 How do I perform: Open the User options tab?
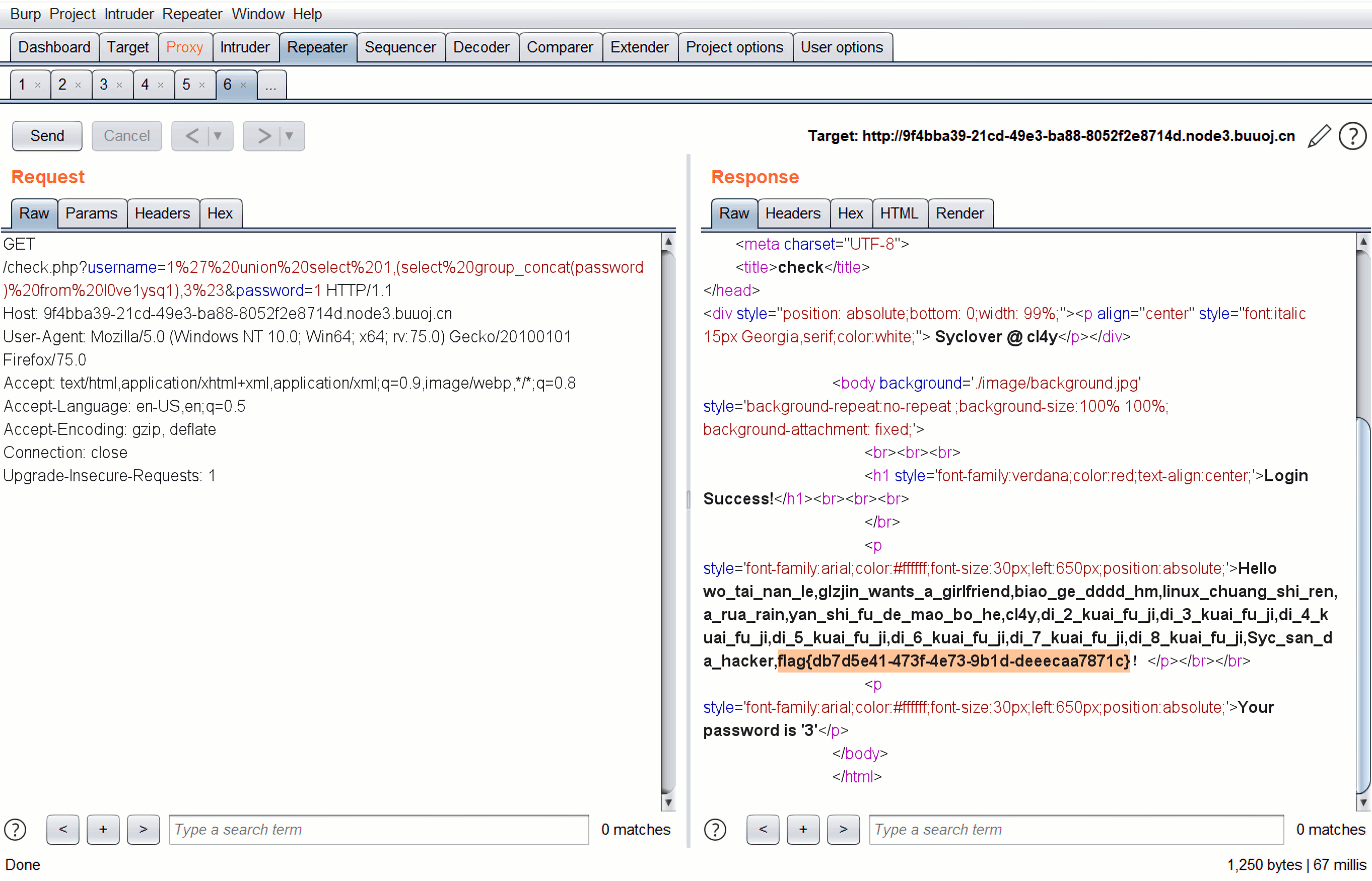click(x=842, y=47)
